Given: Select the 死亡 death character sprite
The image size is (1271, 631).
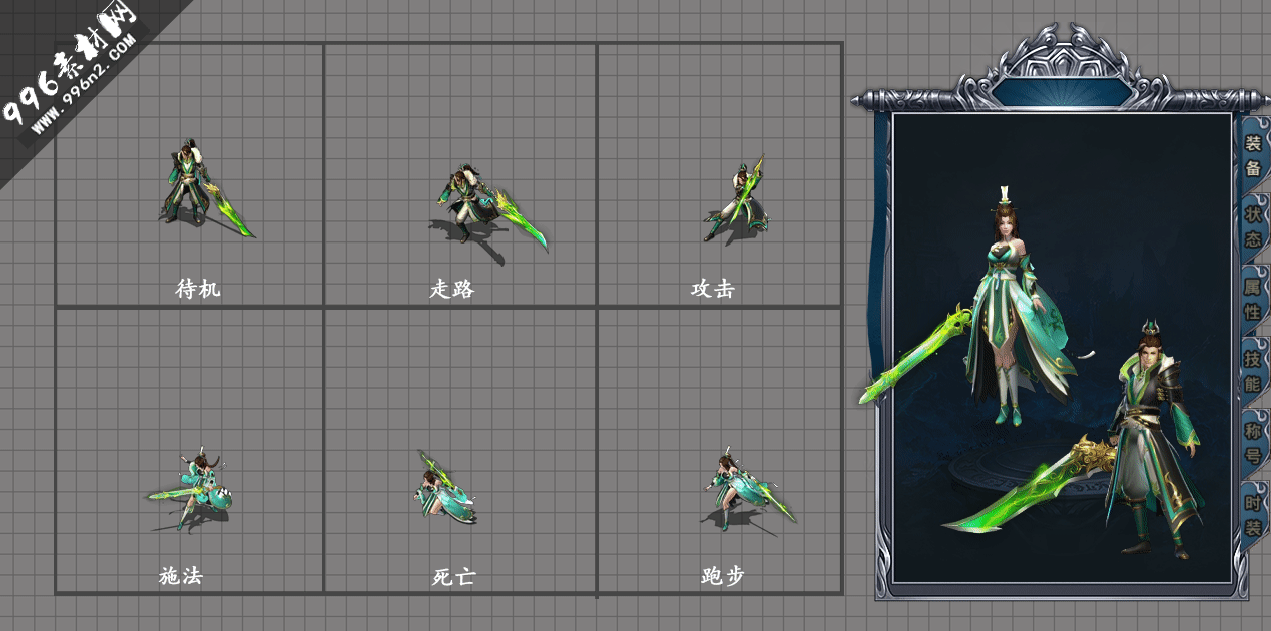Looking at the screenshot, I should [x=445, y=487].
